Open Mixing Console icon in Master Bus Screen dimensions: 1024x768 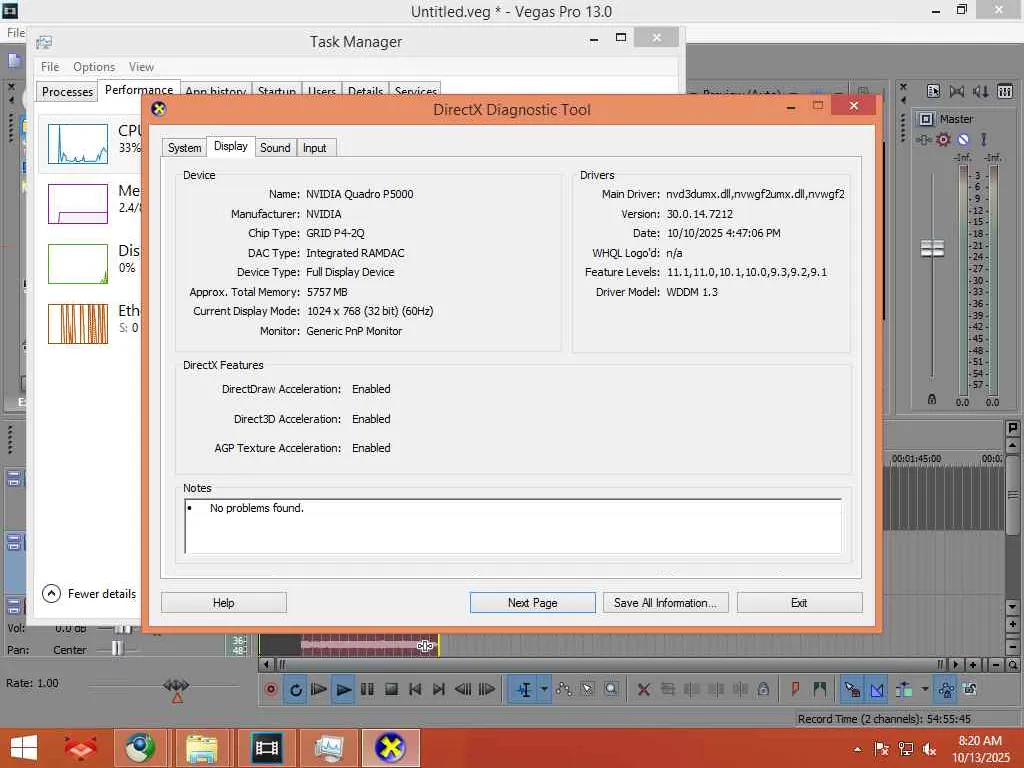click(1005, 91)
